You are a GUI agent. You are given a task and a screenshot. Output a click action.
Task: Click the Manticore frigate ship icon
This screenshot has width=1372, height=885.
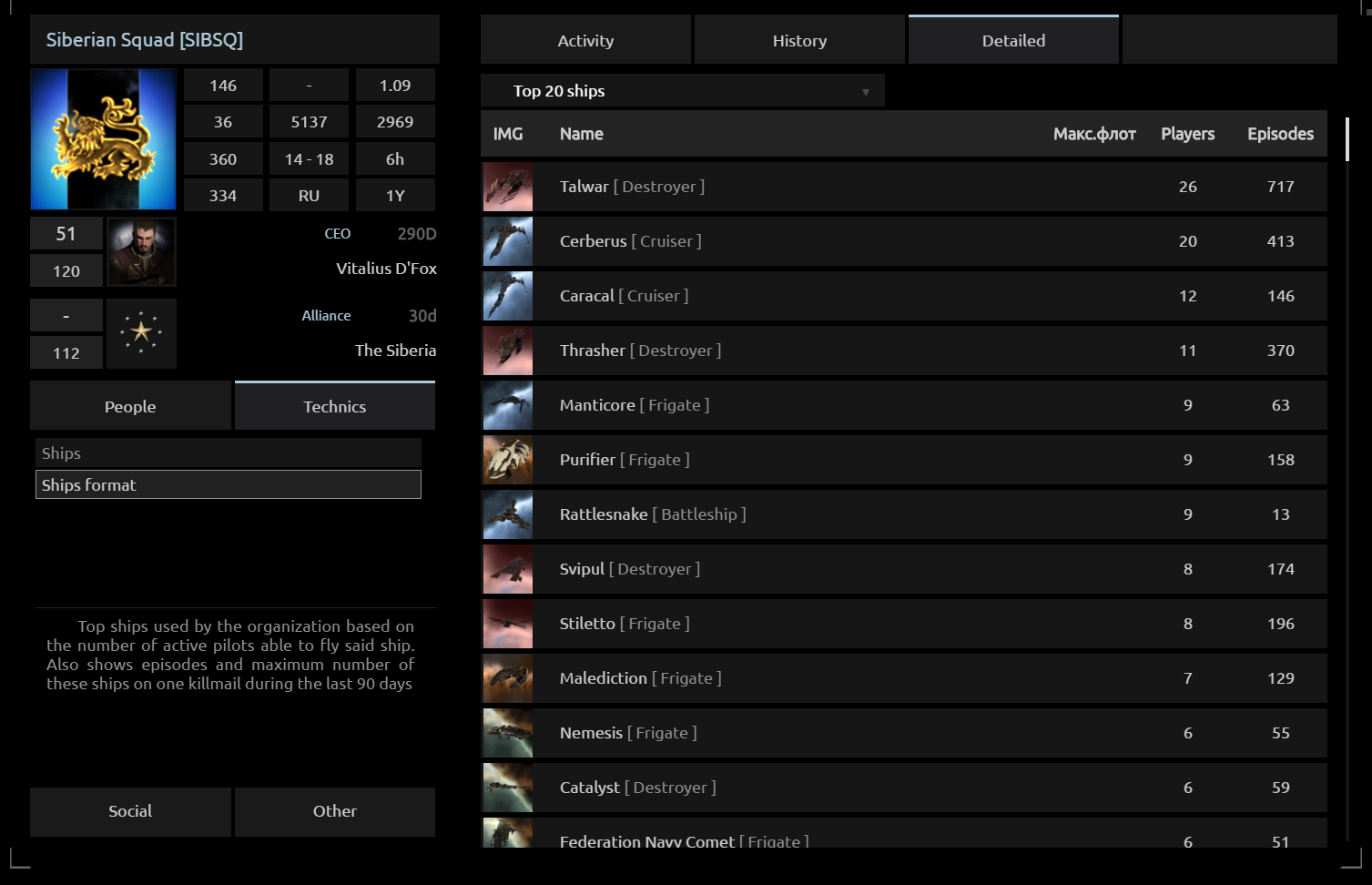coord(508,405)
